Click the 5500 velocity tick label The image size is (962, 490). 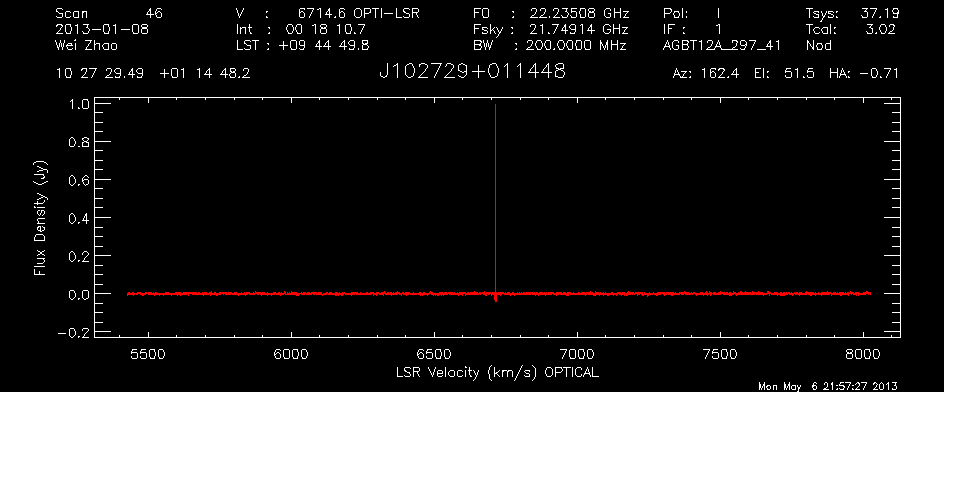(148, 354)
